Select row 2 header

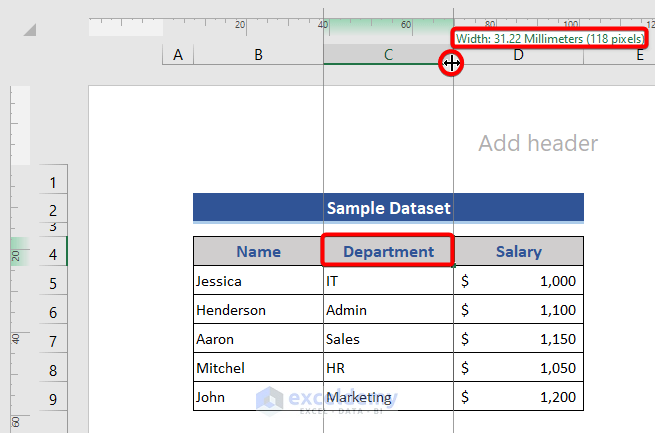(53, 208)
